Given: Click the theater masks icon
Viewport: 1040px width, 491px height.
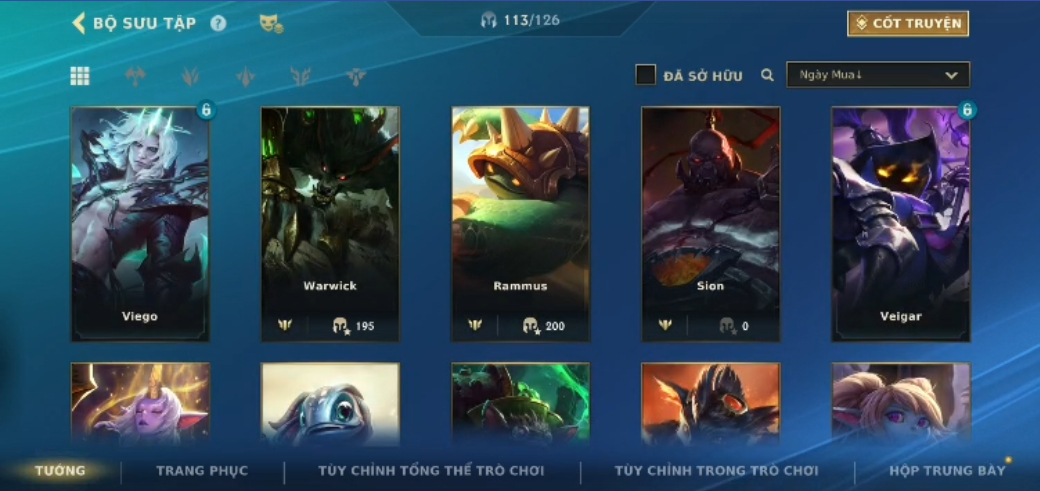Looking at the screenshot, I should point(271,24).
